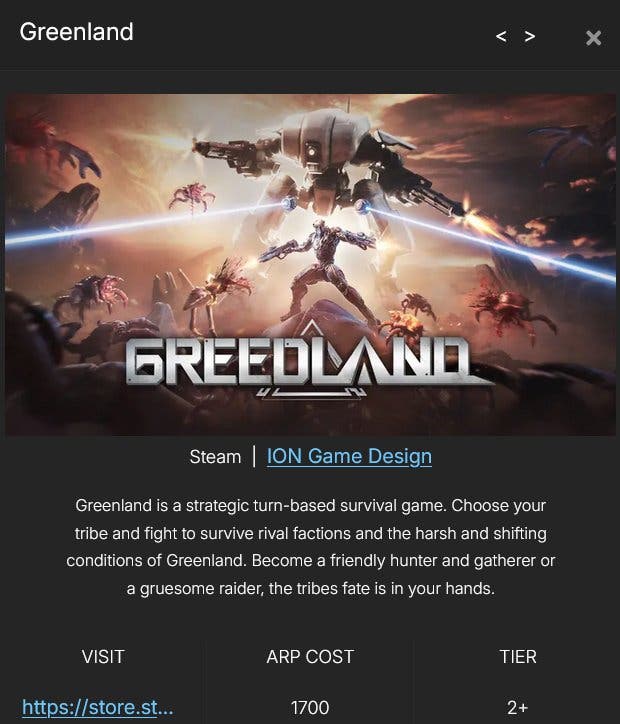620x724 pixels.
Task: Click the Steam platform label
Action: coord(215,457)
